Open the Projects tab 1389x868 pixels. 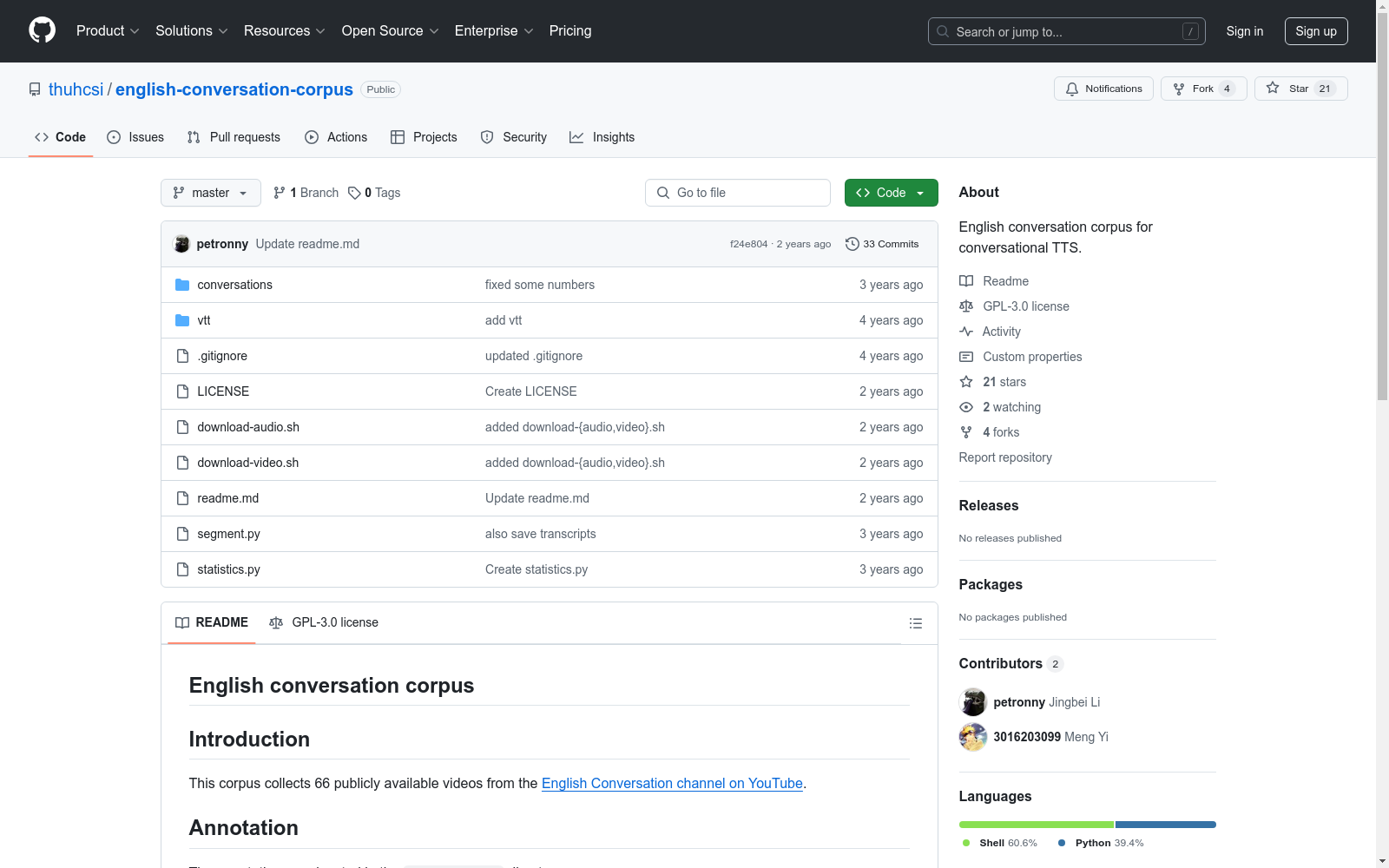(424, 137)
